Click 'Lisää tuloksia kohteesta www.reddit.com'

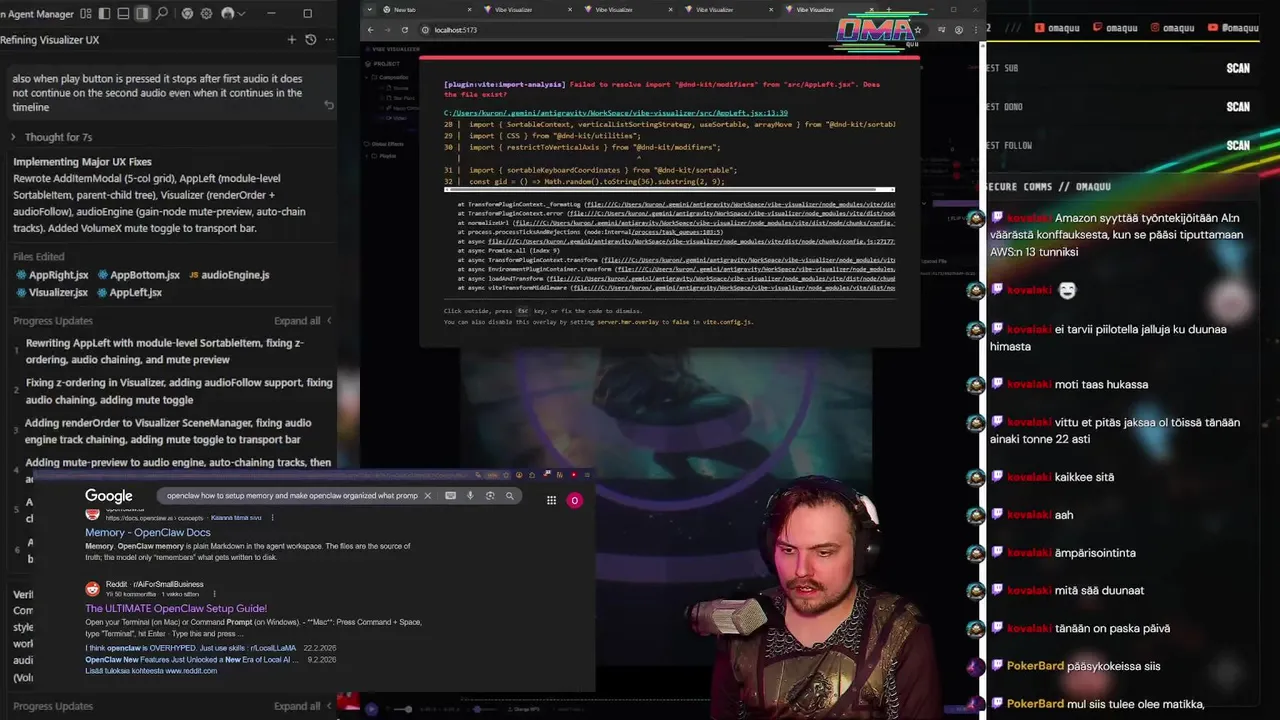point(151,671)
